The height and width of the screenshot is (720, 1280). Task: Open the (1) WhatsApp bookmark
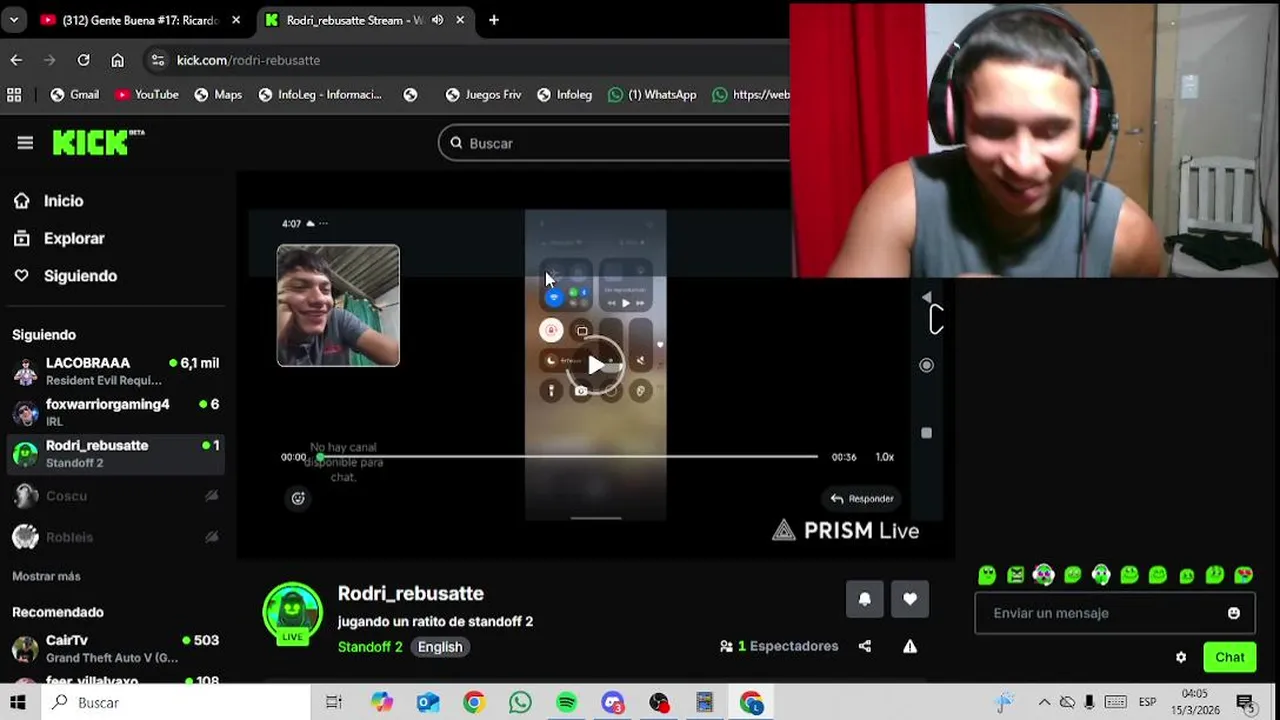652,95
